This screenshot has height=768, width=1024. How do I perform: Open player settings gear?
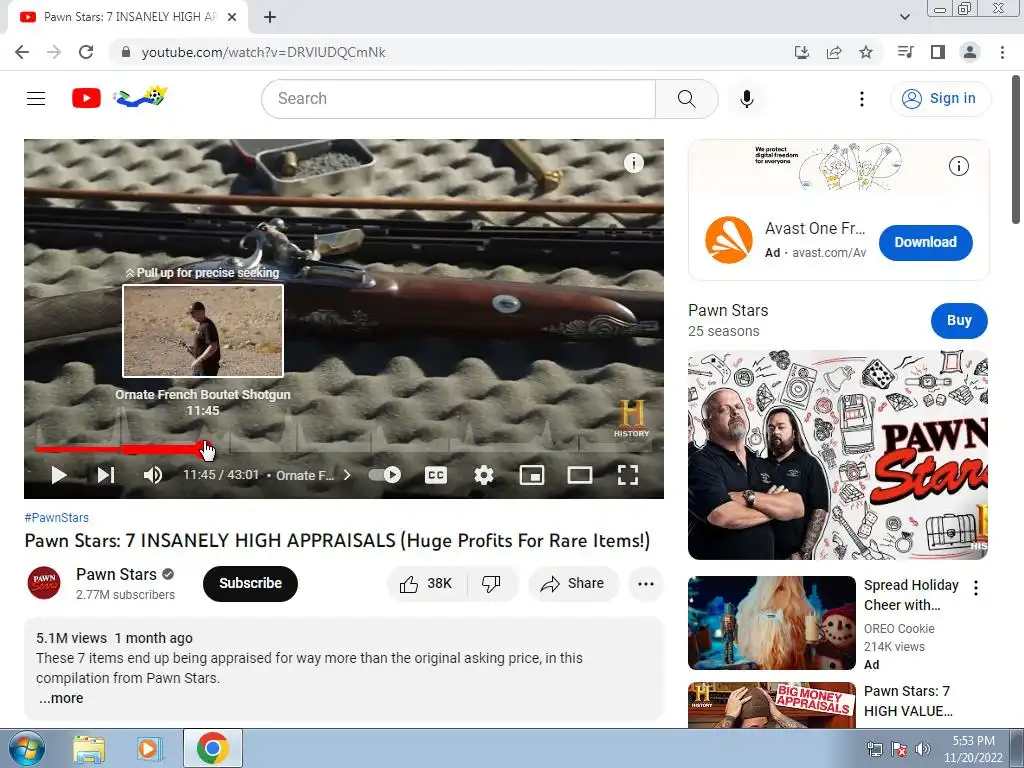point(483,475)
